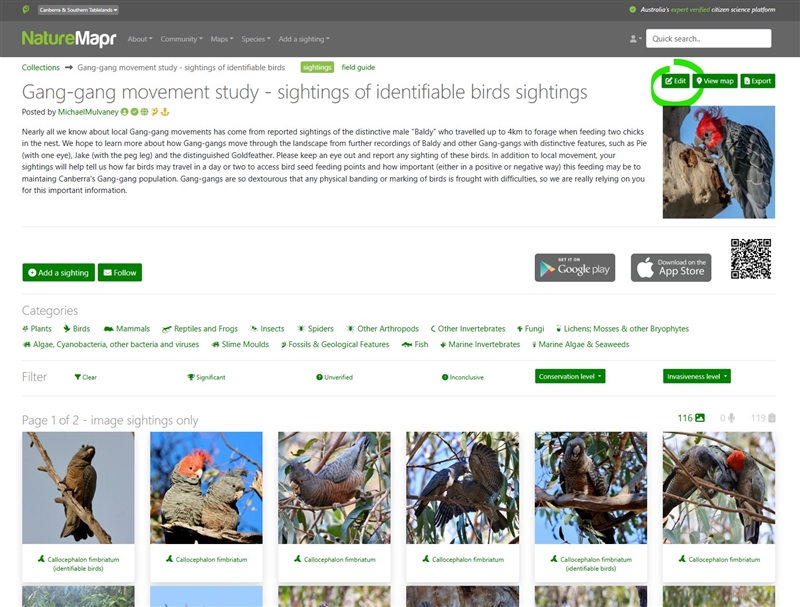Image resolution: width=800 pixels, height=607 pixels.
Task: Toggle the Significant filter
Action: point(206,377)
